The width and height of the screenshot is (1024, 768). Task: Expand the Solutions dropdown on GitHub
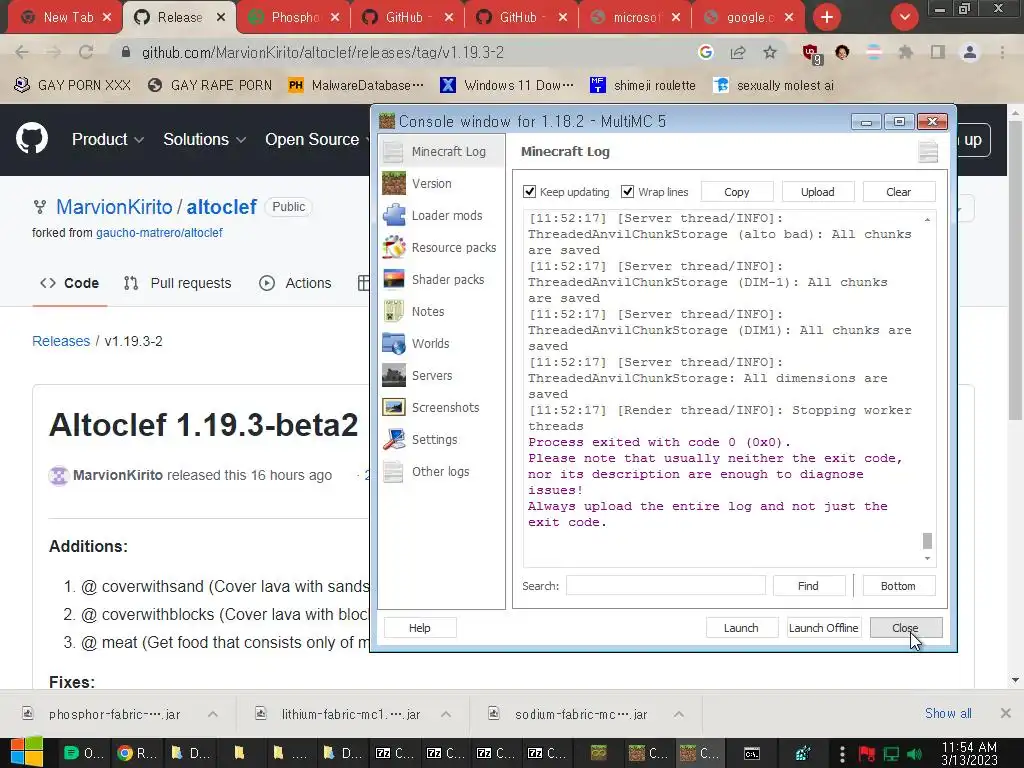coord(204,139)
